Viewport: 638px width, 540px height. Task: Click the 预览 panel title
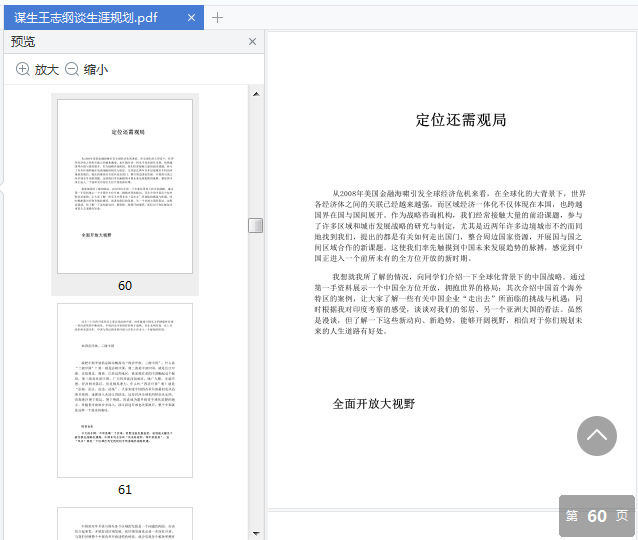click(x=23, y=42)
